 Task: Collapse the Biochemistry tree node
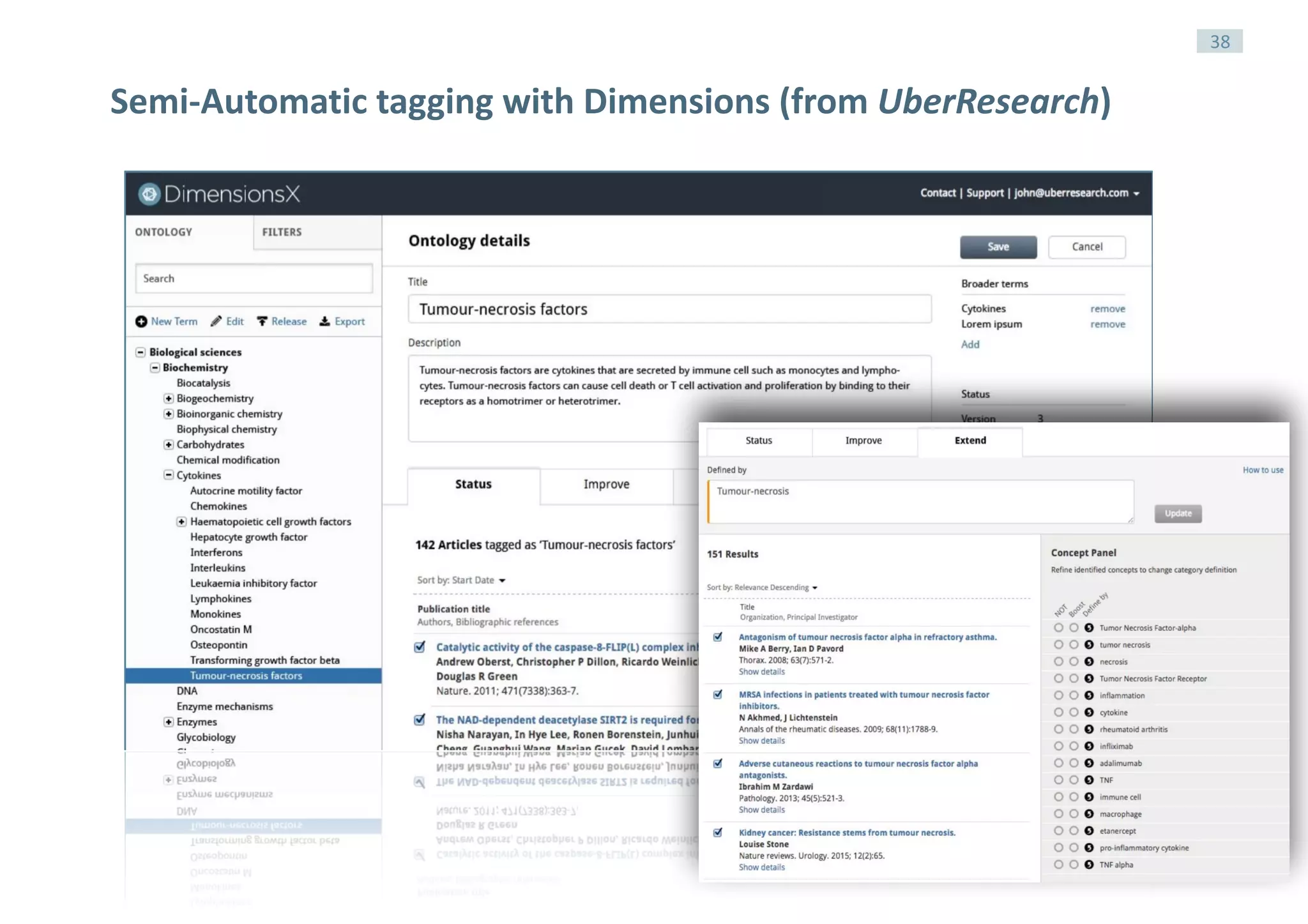click(x=155, y=367)
